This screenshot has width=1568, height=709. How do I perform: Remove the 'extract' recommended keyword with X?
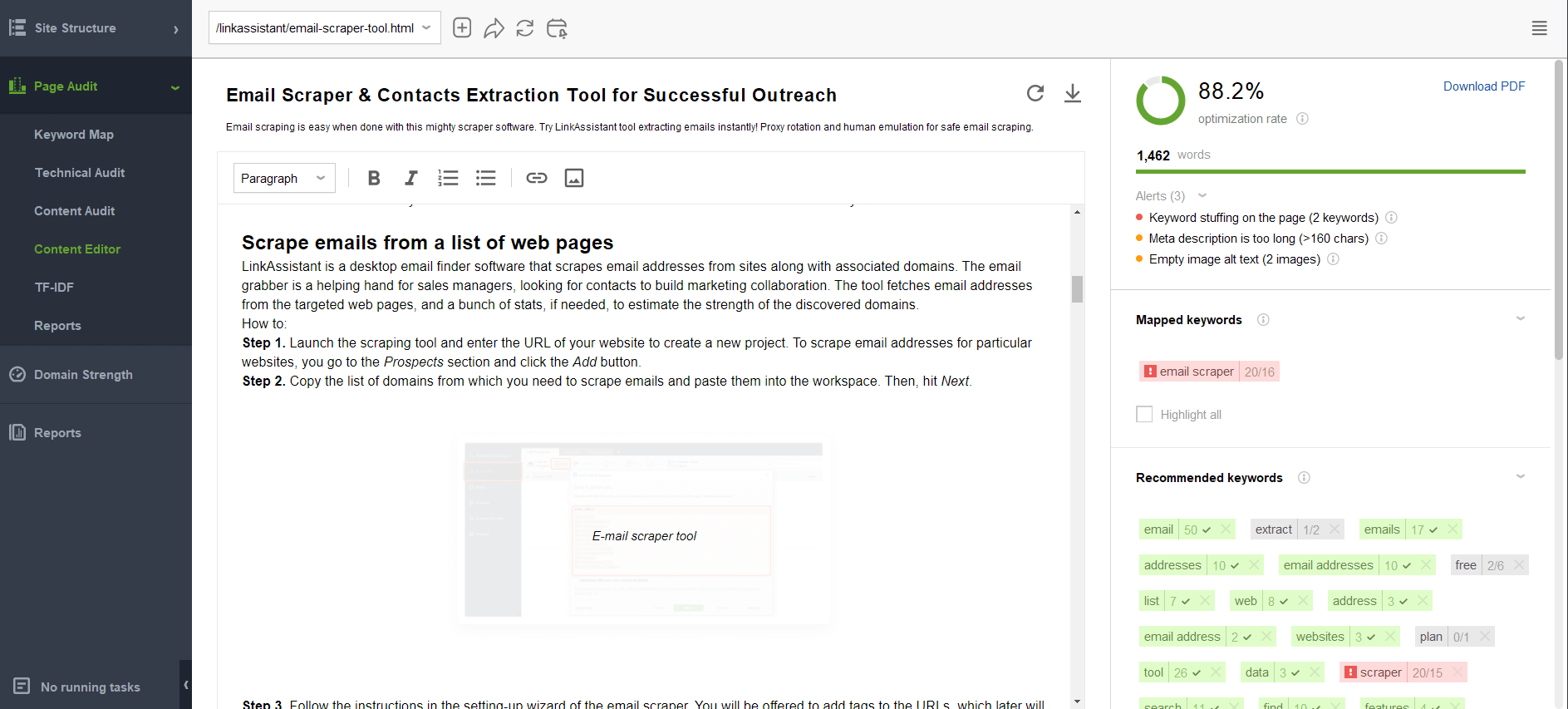[1335, 529]
